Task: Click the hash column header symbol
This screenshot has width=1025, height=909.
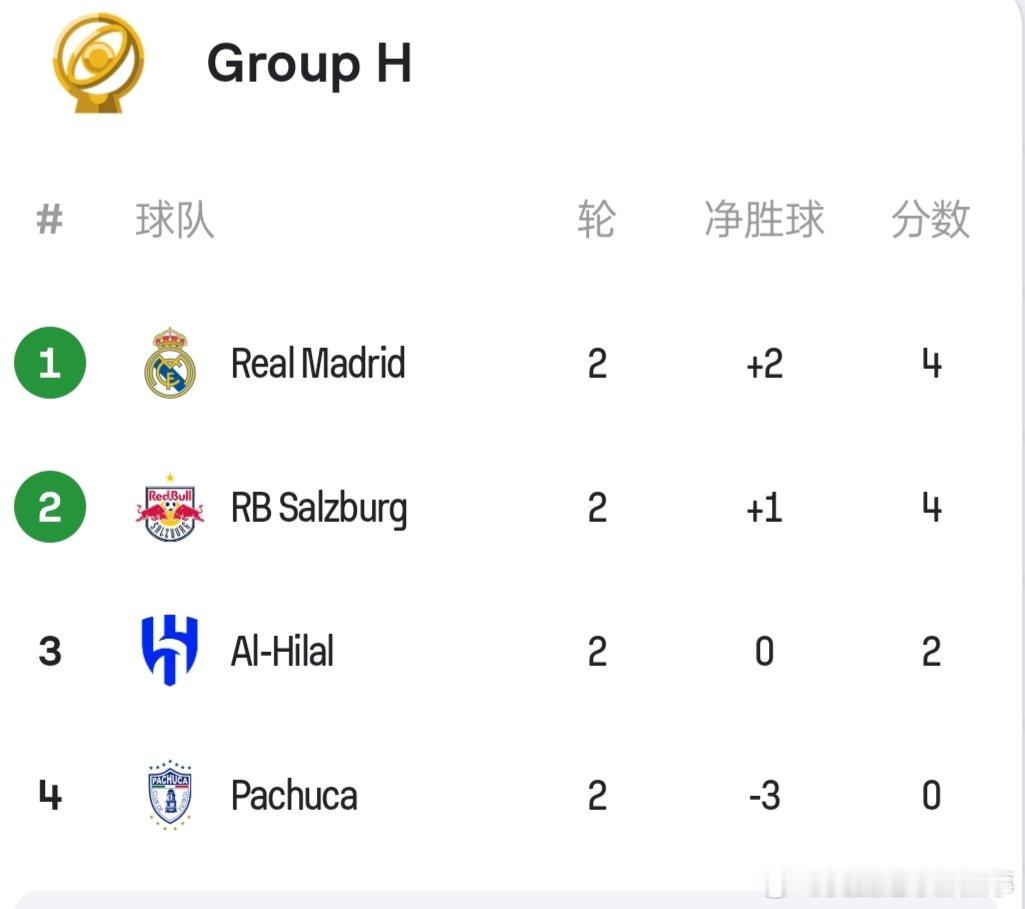Action: pyautogui.click(x=50, y=219)
